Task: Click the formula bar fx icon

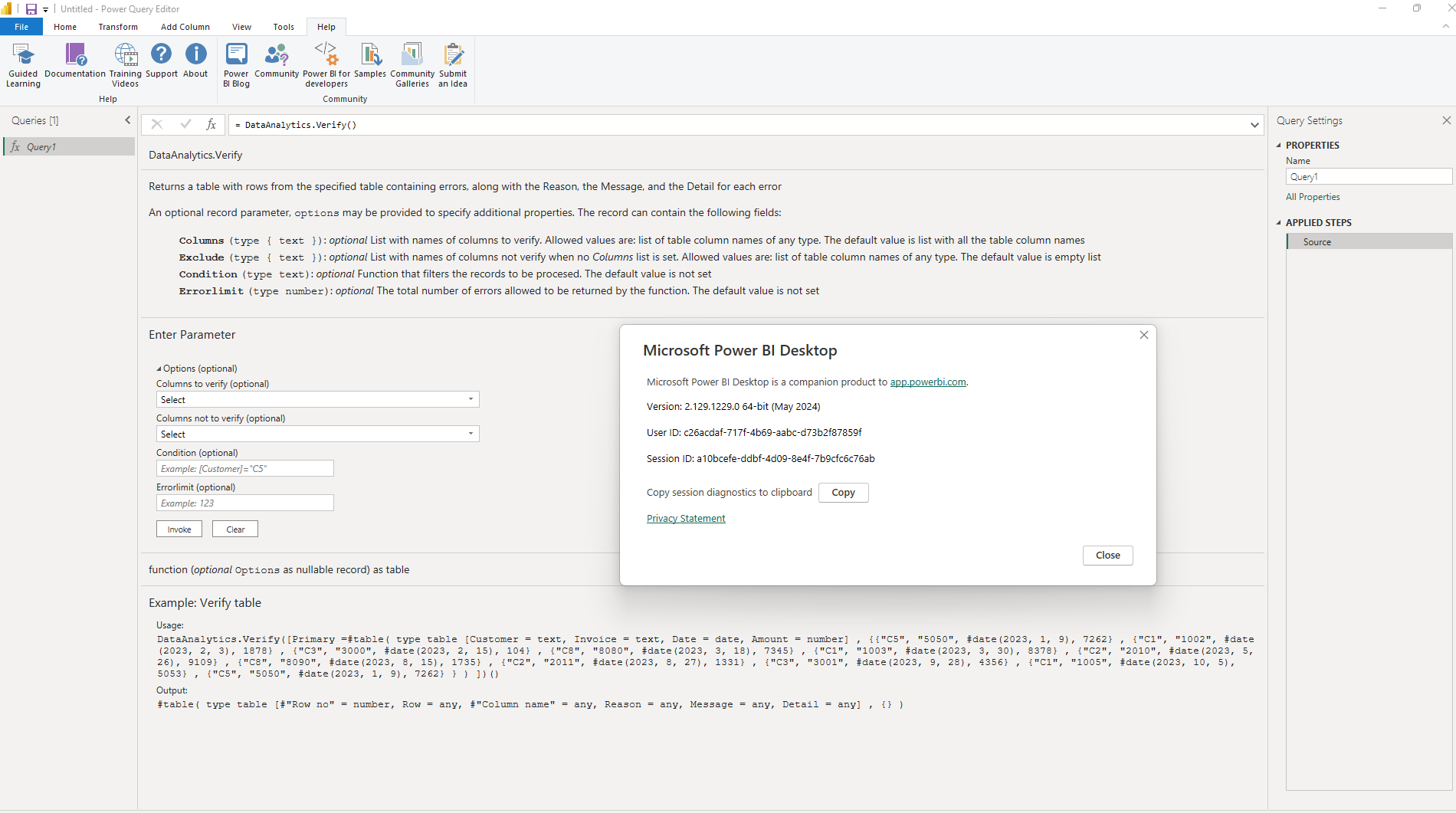Action: click(x=212, y=124)
